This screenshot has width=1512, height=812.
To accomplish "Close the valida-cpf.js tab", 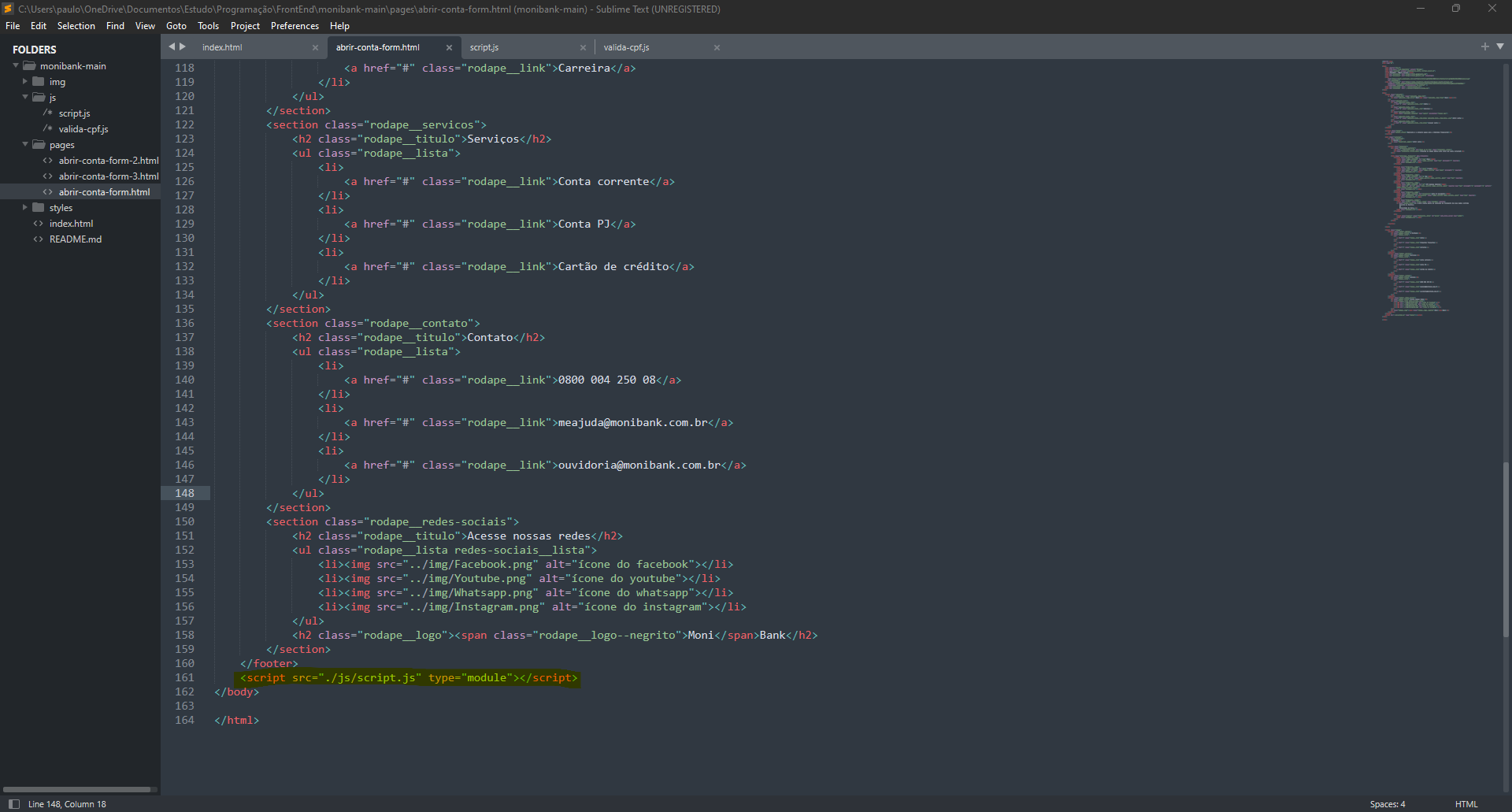I will 717,48.
